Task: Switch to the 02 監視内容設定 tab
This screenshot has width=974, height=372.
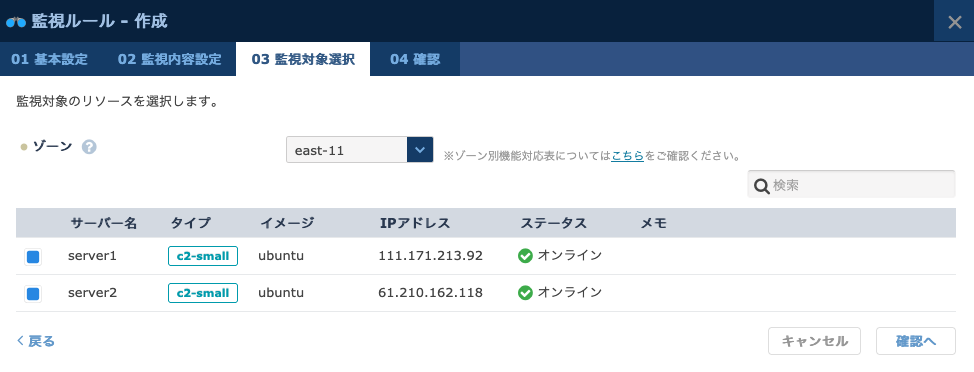Action: click(x=170, y=60)
